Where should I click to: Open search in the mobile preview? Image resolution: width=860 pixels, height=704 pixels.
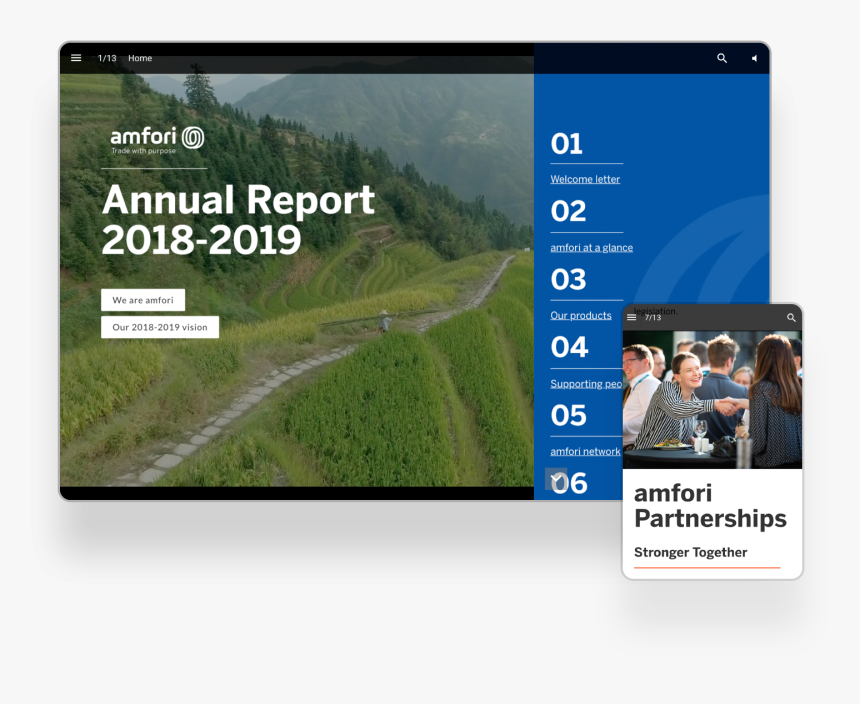tap(791, 317)
